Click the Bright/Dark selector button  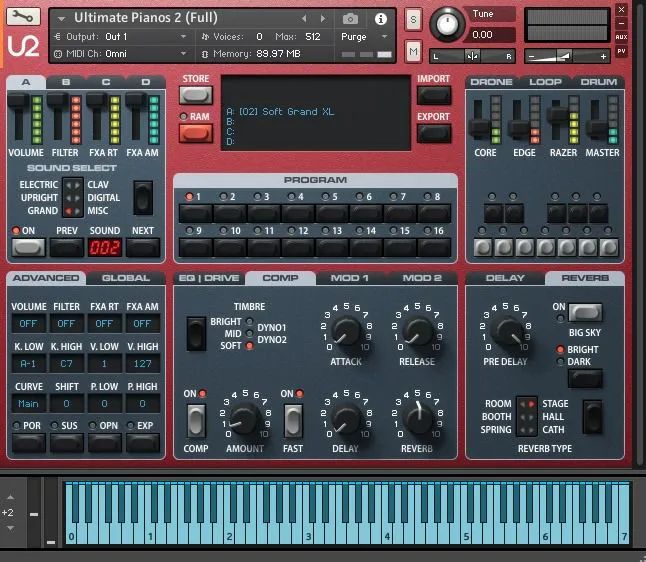click(x=585, y=378)
